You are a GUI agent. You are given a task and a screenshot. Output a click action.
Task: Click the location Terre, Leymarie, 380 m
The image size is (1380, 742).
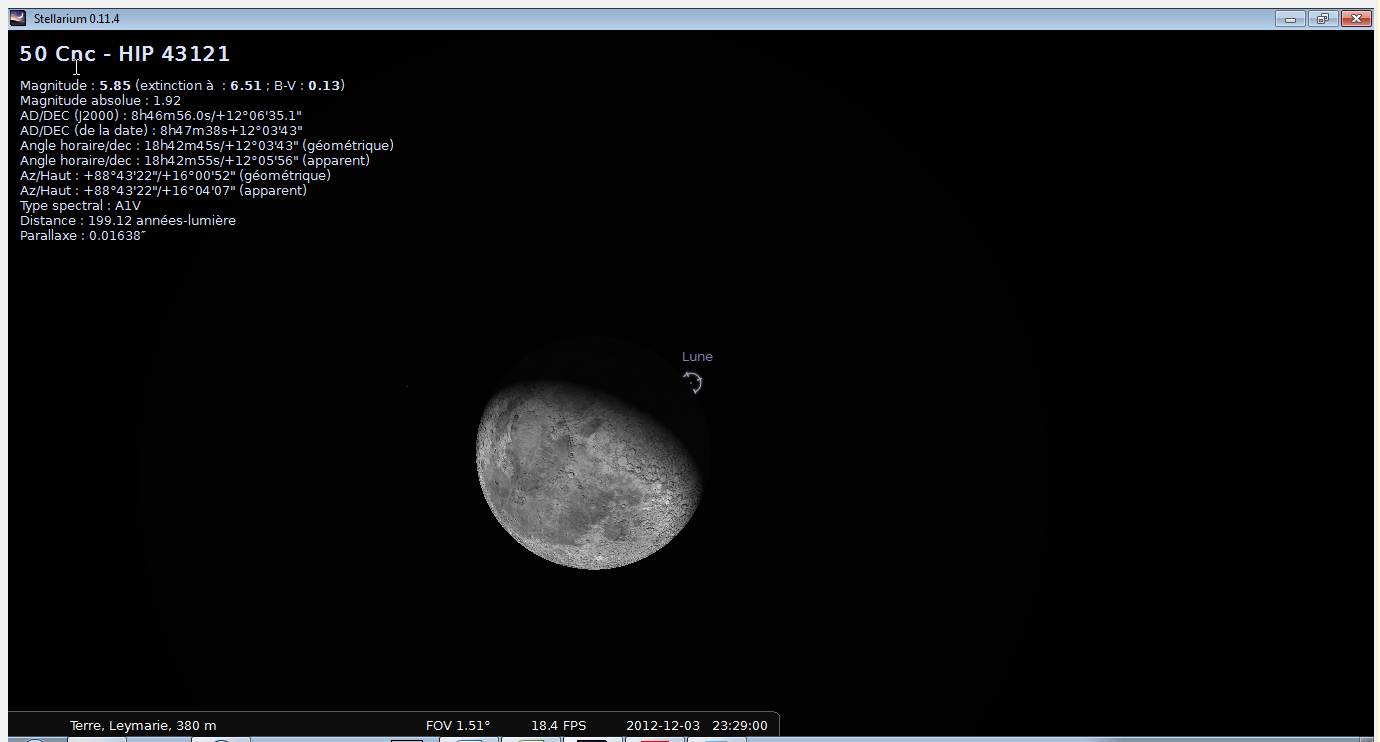point(143,726)
